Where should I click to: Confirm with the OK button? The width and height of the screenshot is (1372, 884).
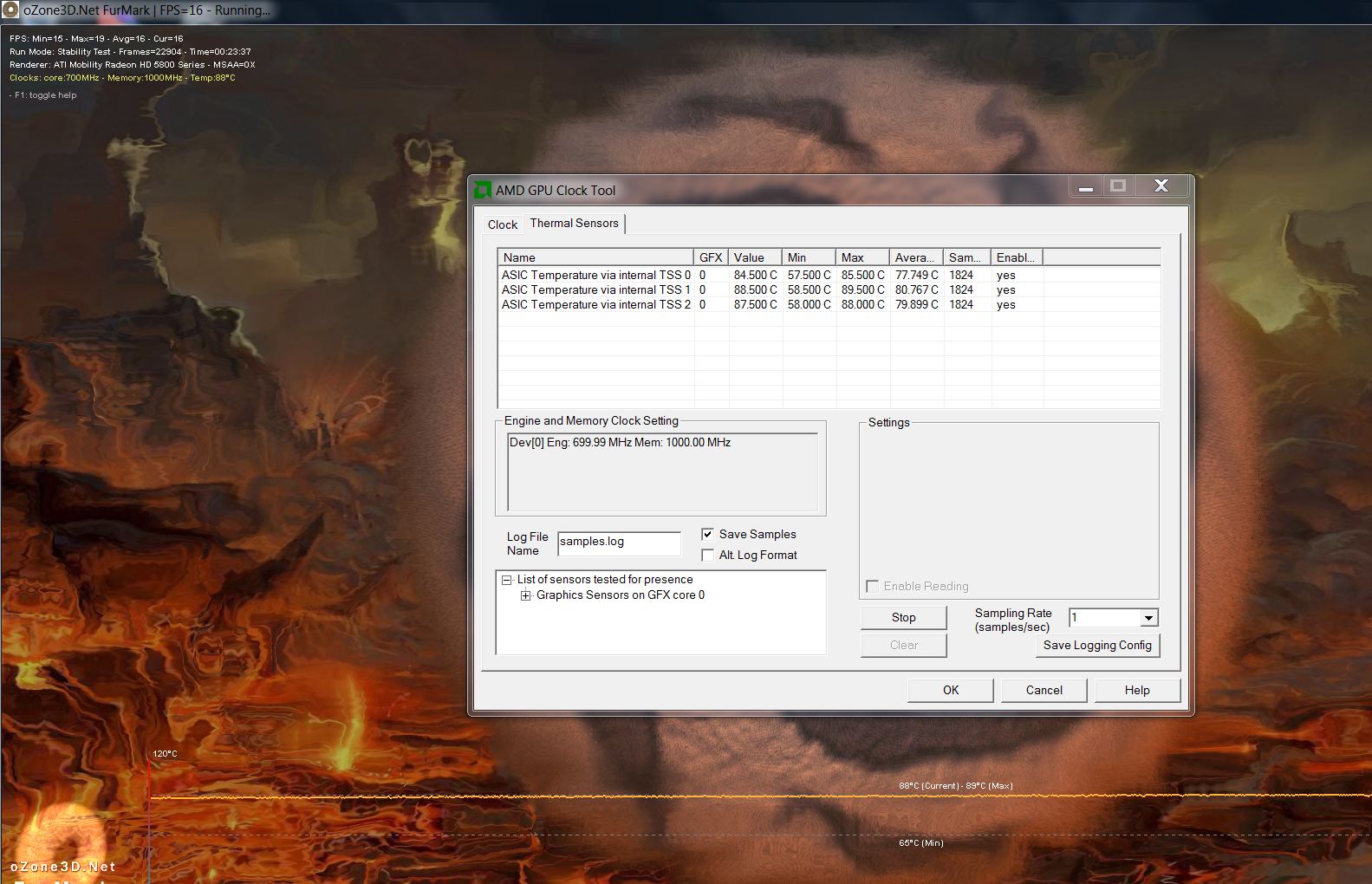tap(951, 690)
